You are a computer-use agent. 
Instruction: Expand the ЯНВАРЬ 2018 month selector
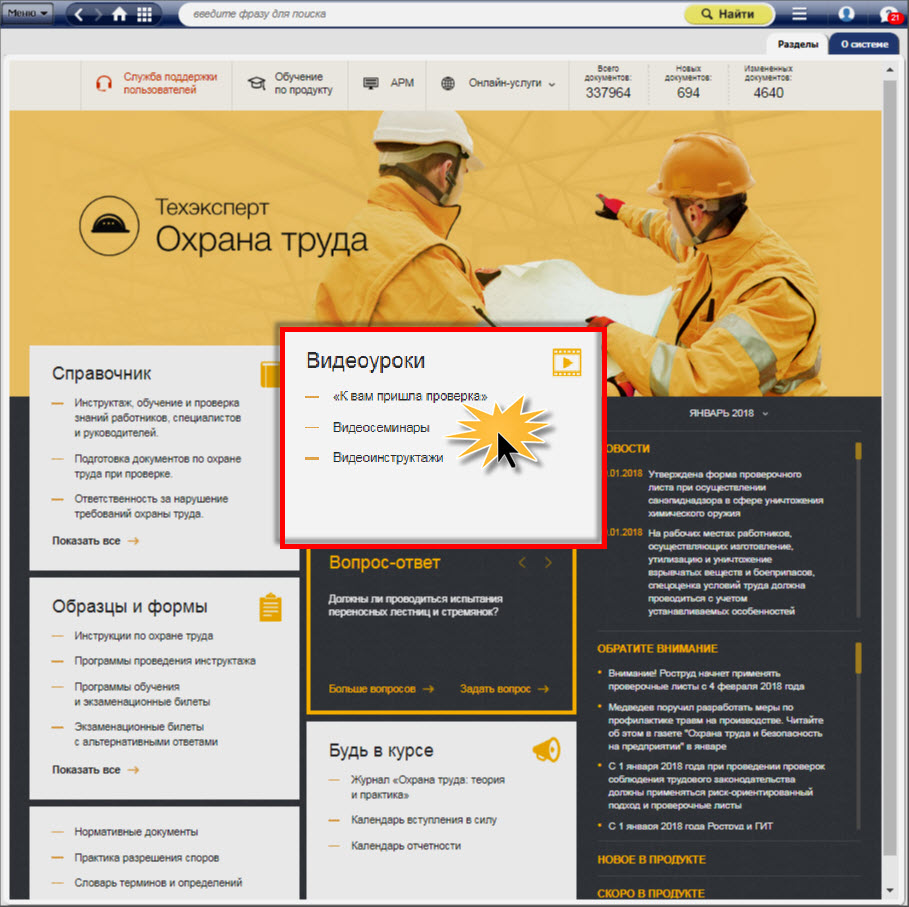[729, 412]
